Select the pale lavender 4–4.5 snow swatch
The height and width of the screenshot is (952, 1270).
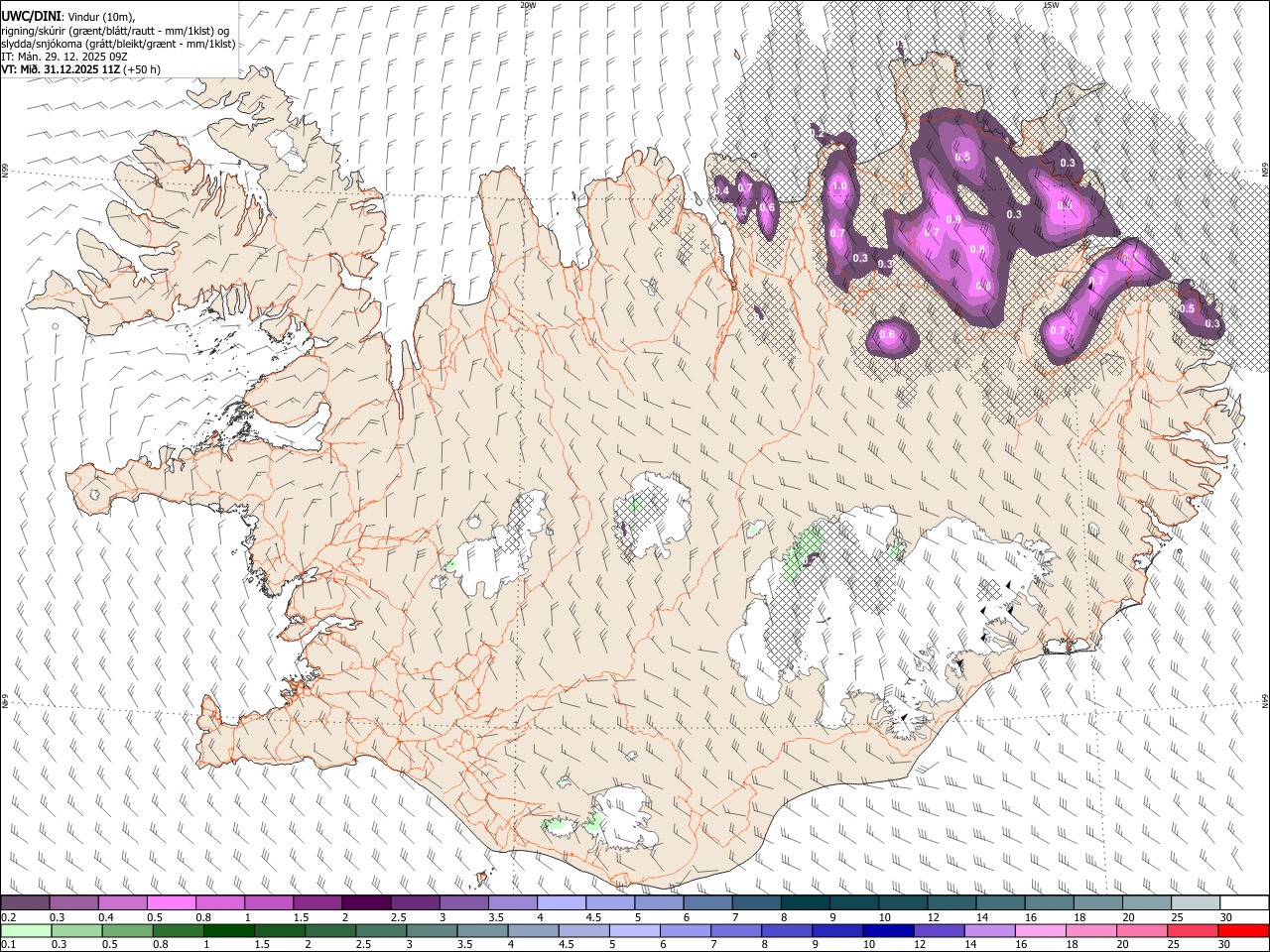click(x=562, y=902)
